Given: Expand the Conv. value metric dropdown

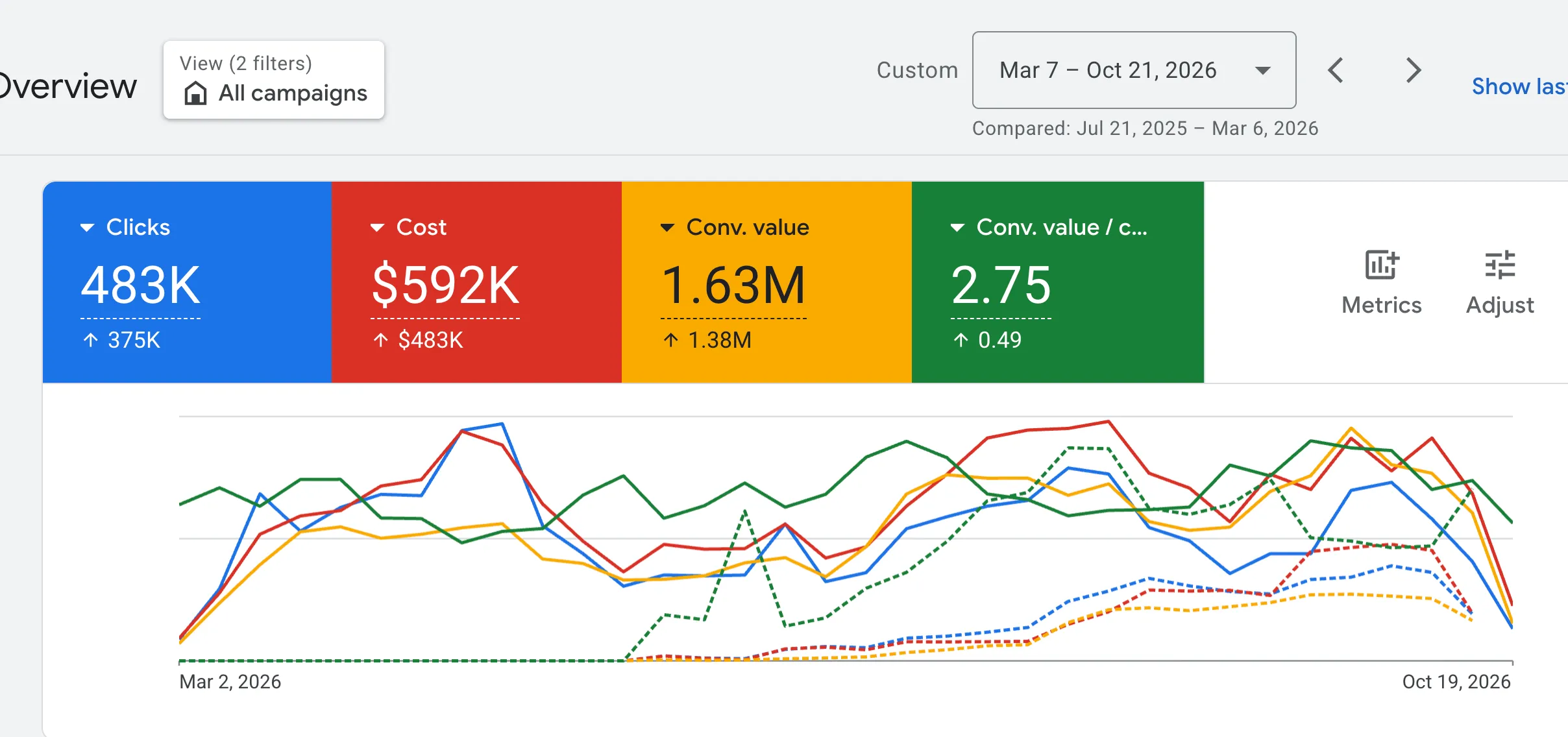Looking at the screenshot, I should [x=667, y=227].
